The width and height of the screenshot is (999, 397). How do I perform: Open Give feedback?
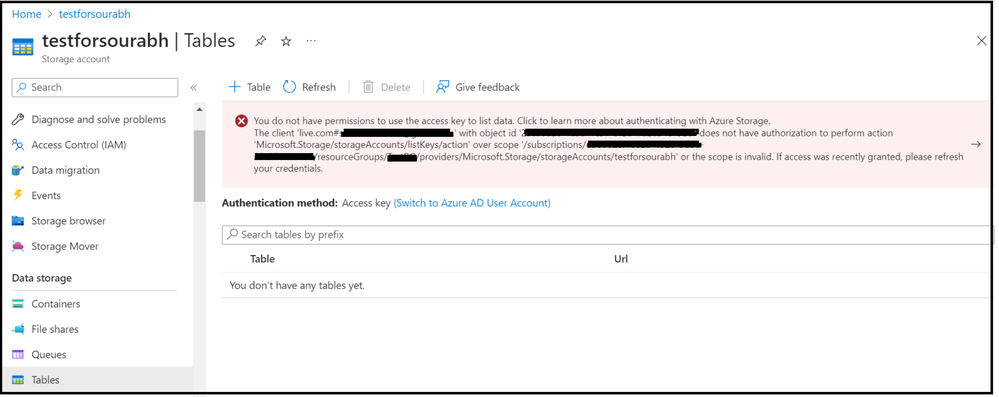coord(478,87)
